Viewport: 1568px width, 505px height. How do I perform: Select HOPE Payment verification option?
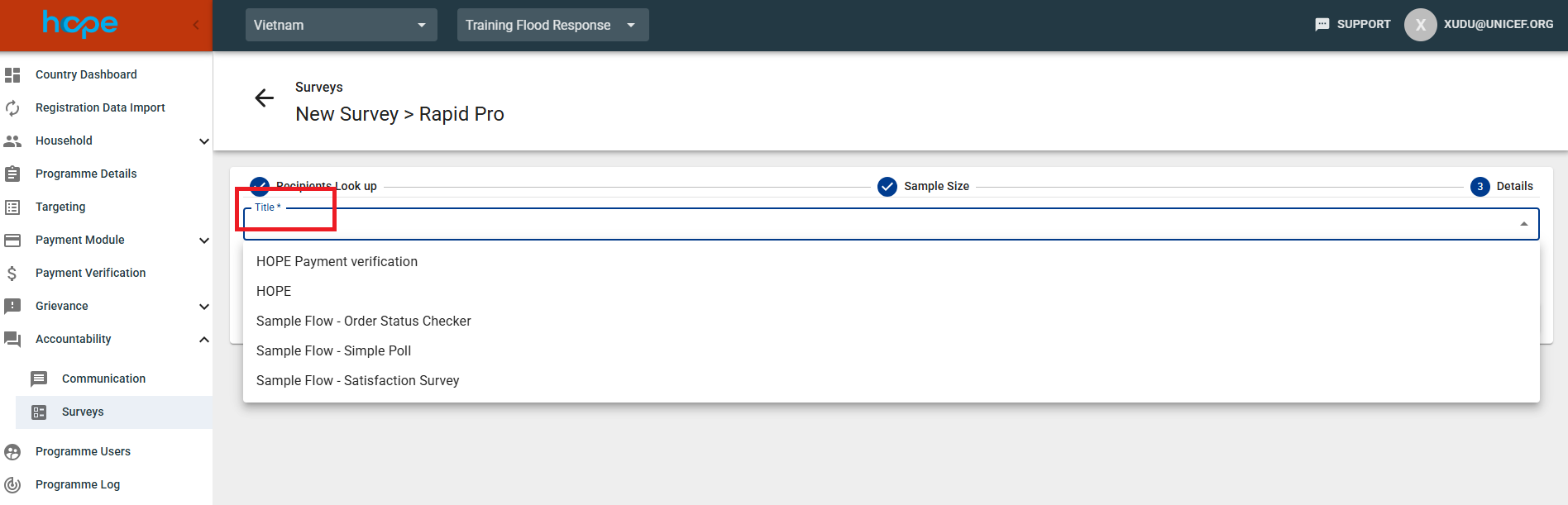coord(337,262)
